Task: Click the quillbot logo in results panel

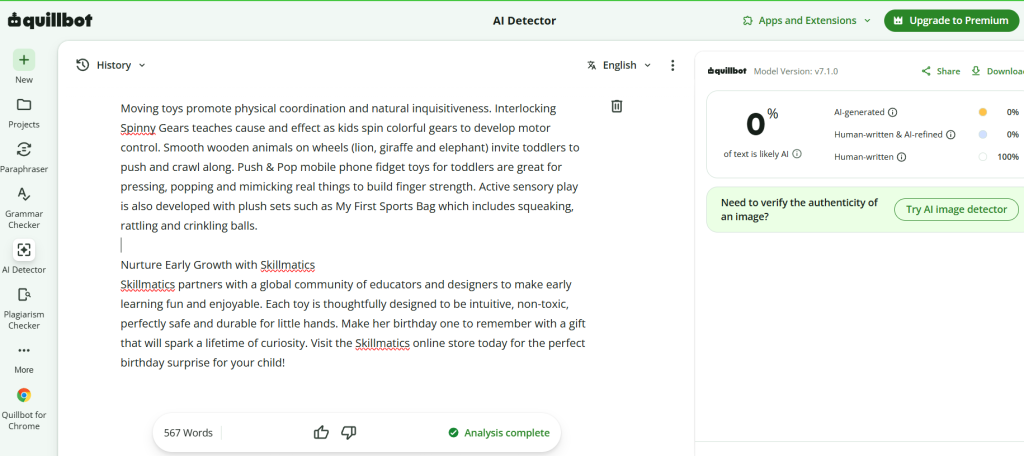Action: pyautogui.click(x=727, y=71)
